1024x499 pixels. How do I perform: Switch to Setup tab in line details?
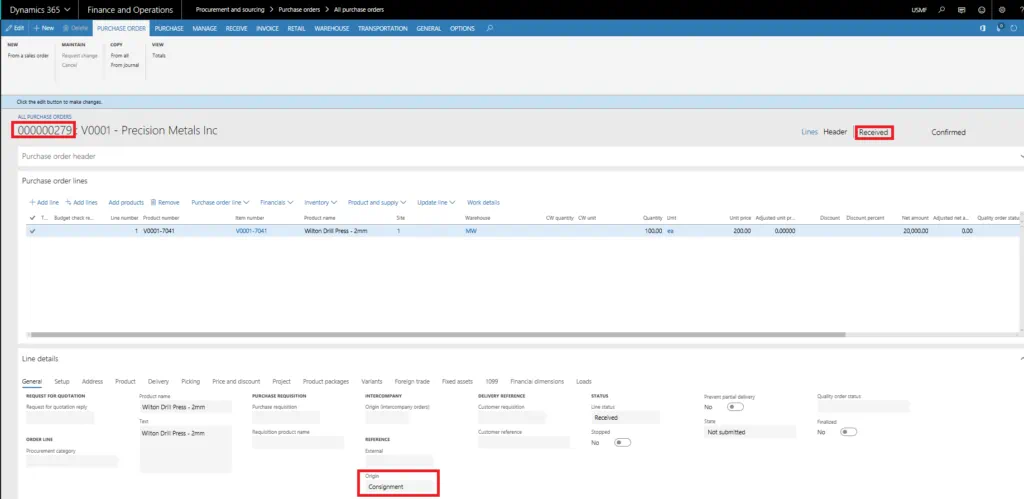62,381
